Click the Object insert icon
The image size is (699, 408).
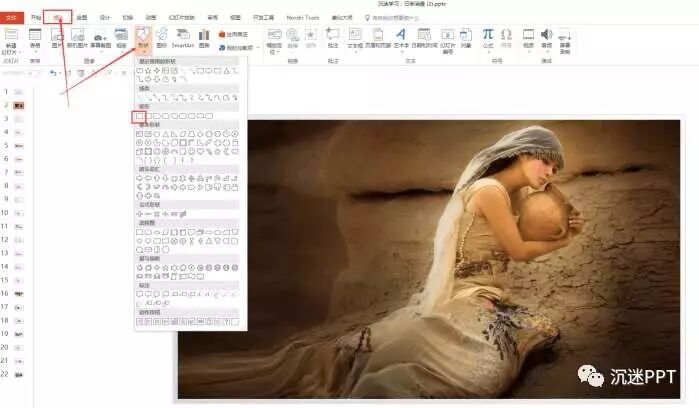pos(466,37)
